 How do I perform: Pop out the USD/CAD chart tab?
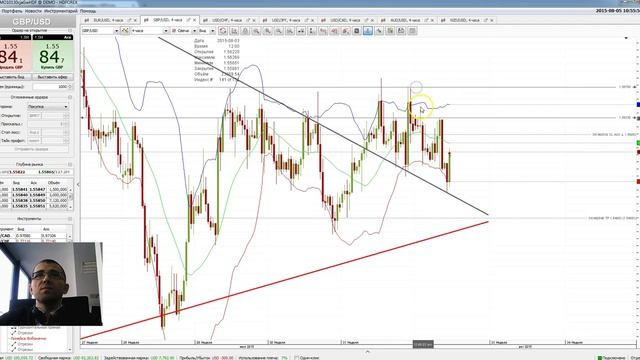(367, 20)
